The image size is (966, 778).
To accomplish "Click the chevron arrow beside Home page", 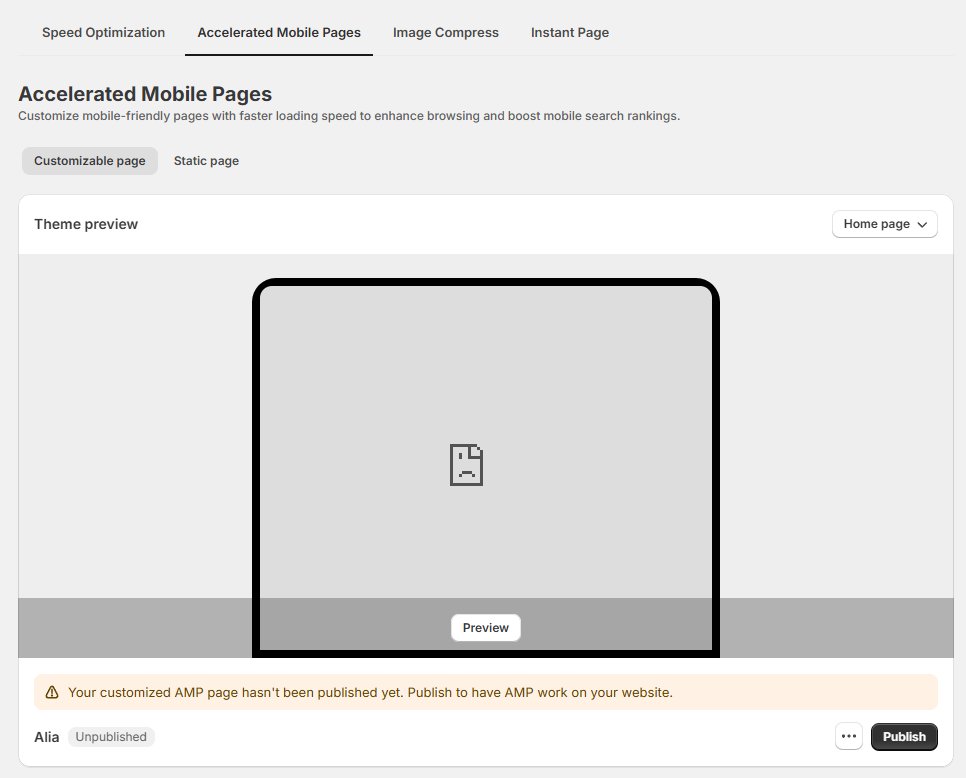I will (922, 225).
